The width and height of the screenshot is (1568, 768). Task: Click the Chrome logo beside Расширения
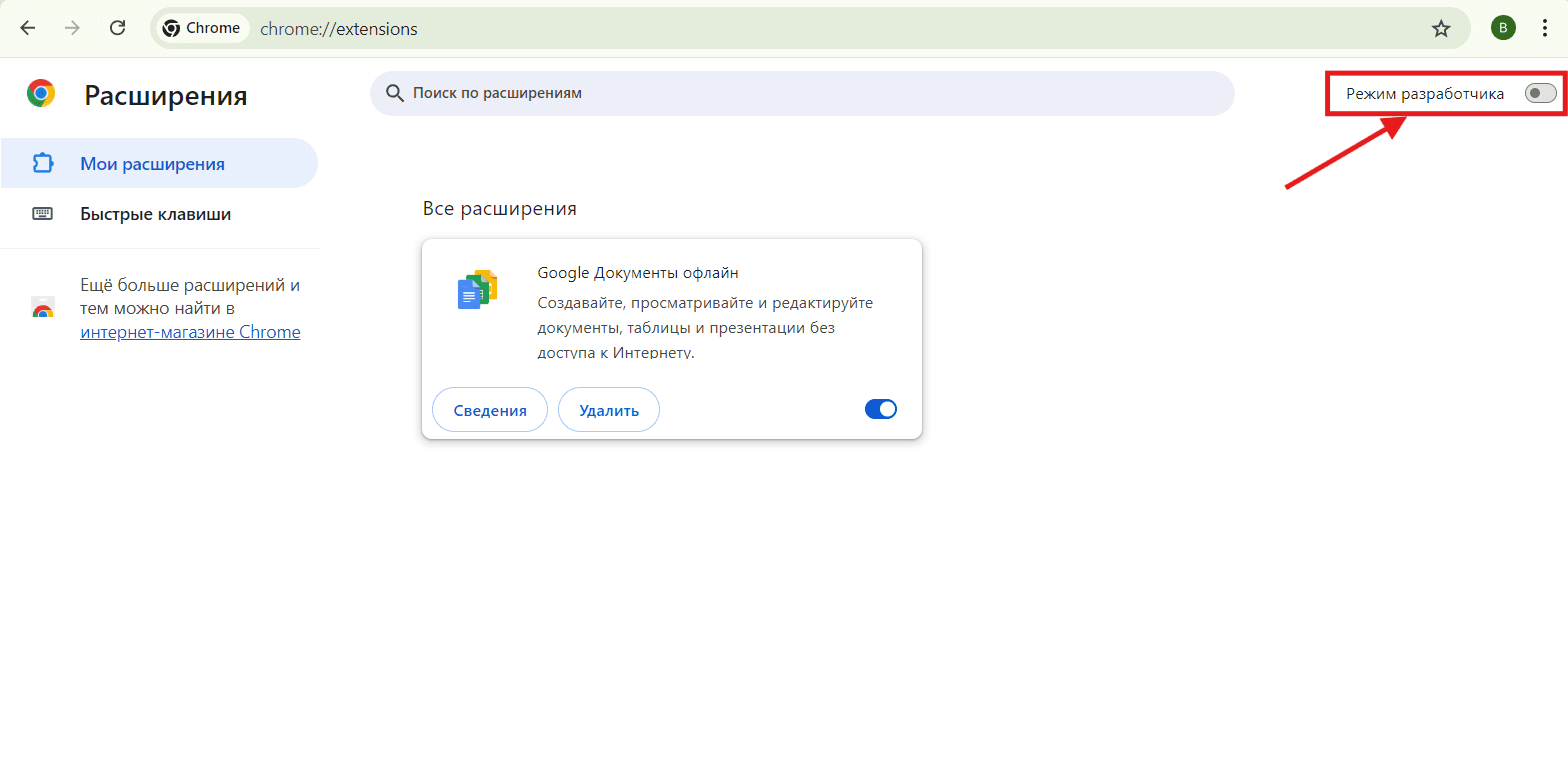(41, 94)
